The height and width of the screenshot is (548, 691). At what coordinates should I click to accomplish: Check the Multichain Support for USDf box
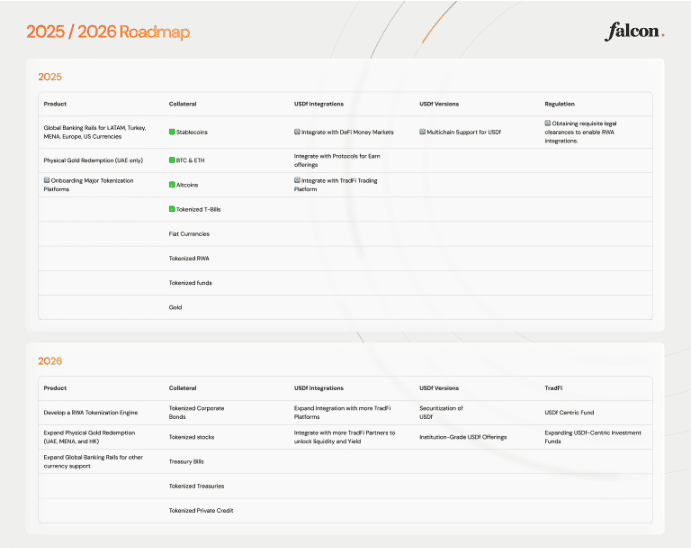pos(423,132)
